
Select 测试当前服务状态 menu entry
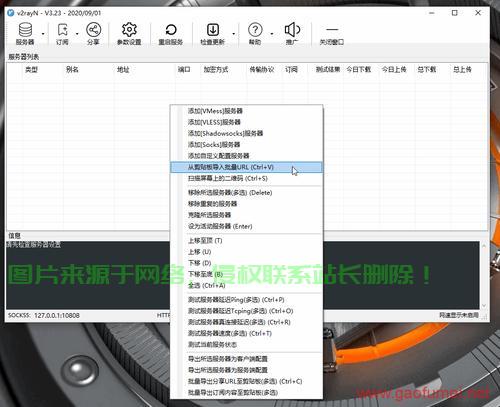pyautogui.click(x=246, y=345)
